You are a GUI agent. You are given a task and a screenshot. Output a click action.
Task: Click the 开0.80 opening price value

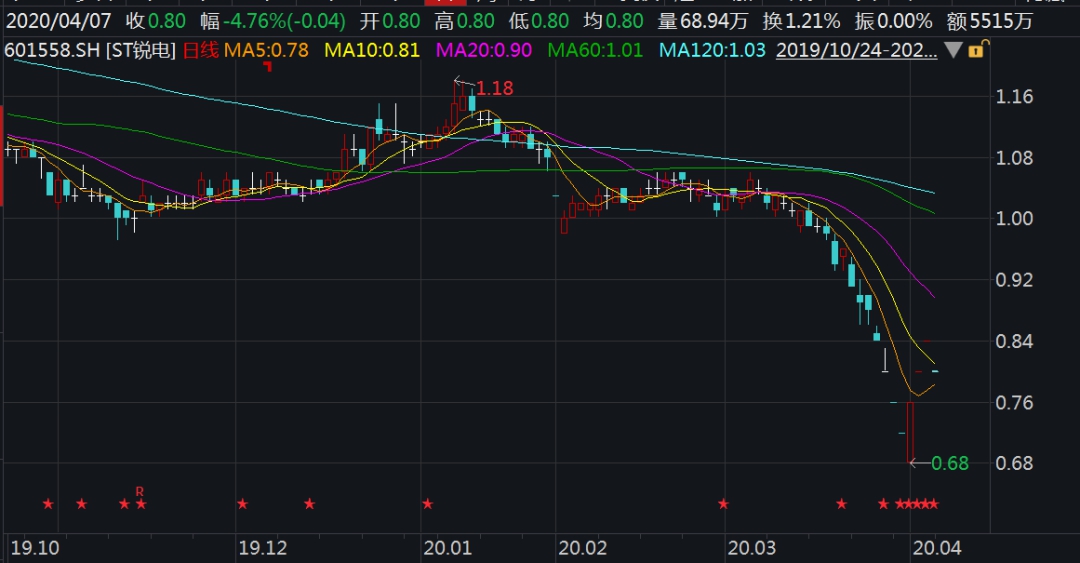[x=390, y=21]
